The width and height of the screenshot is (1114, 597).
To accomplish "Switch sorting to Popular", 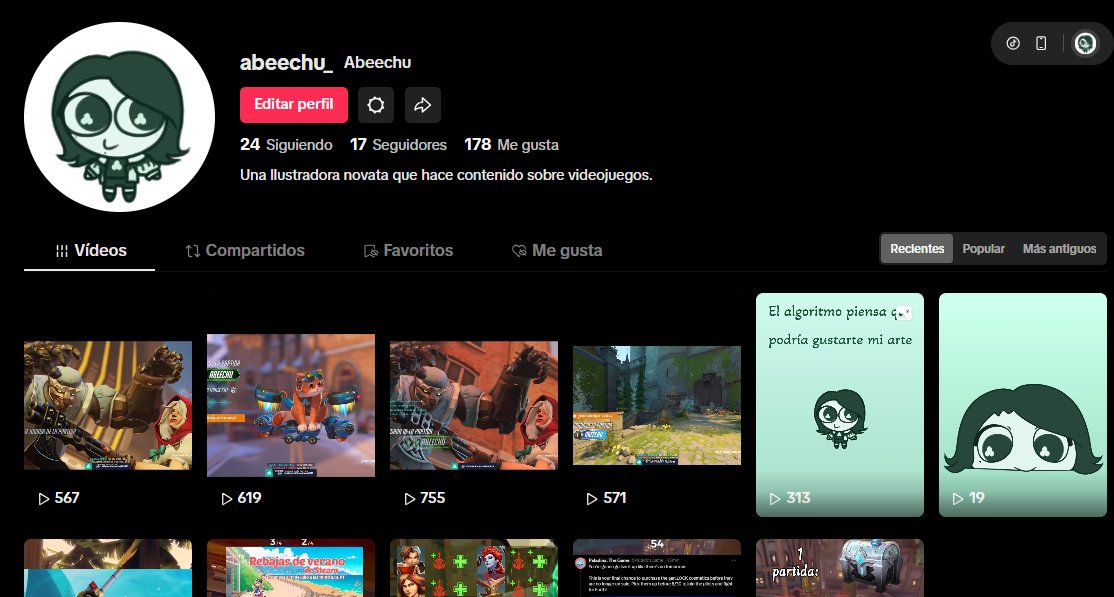I will click(983, 248).
